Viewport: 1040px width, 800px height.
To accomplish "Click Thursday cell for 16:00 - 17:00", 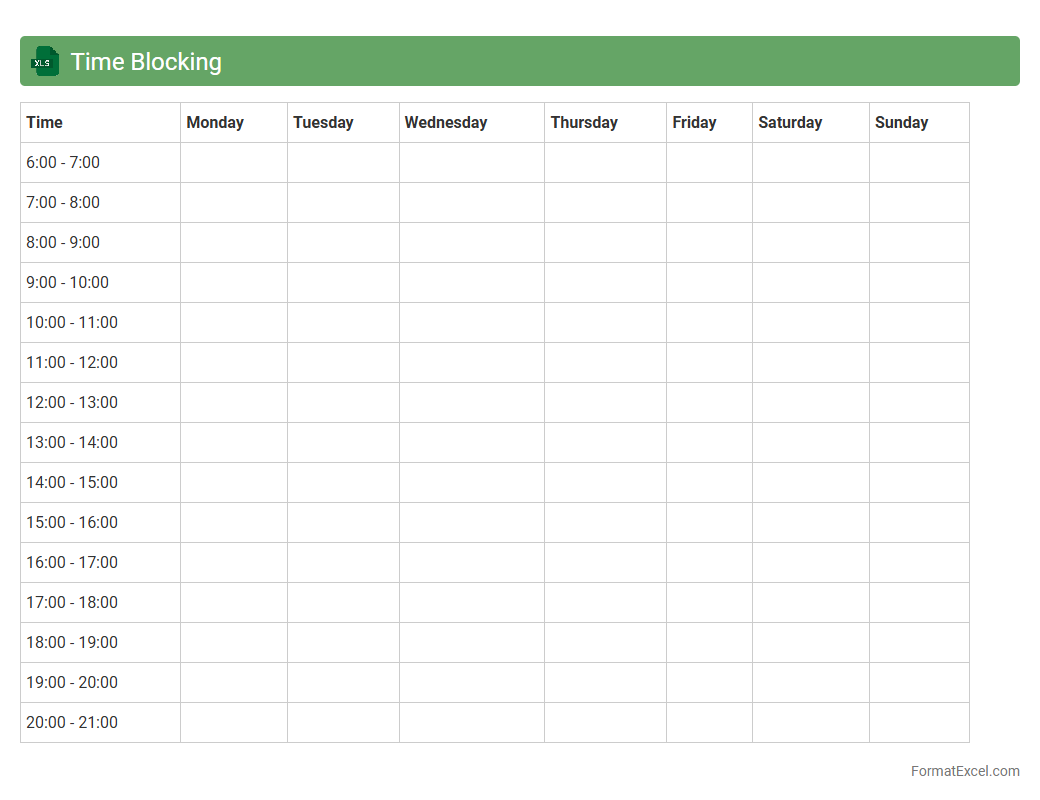I will [x=605, y=562].
